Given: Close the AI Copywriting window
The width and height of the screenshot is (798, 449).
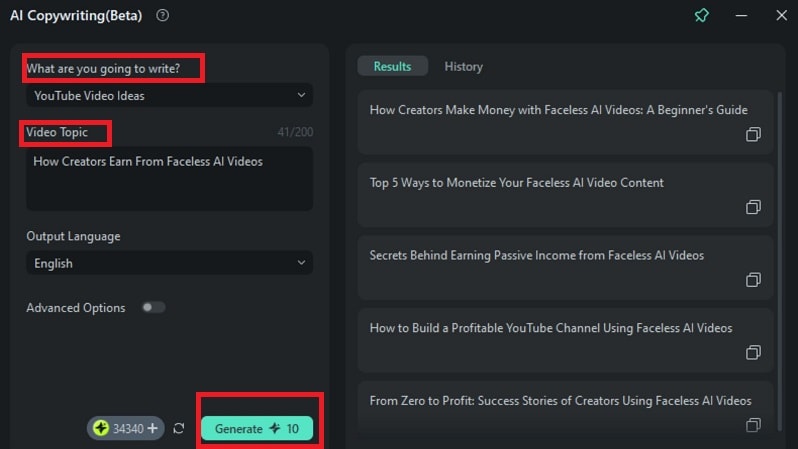Looking at the screenshot, I should tap(781, 16).
